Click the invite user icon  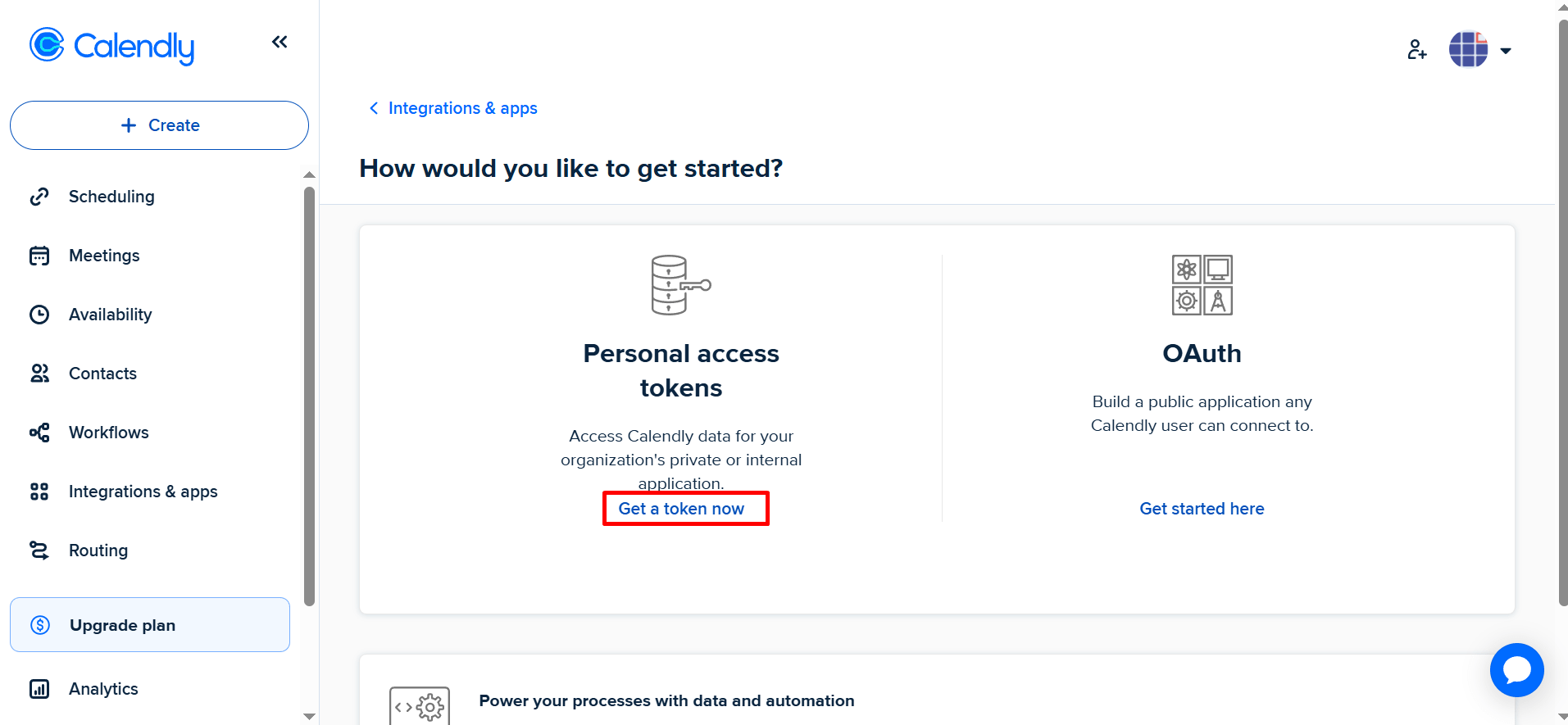coord(1417,50)
